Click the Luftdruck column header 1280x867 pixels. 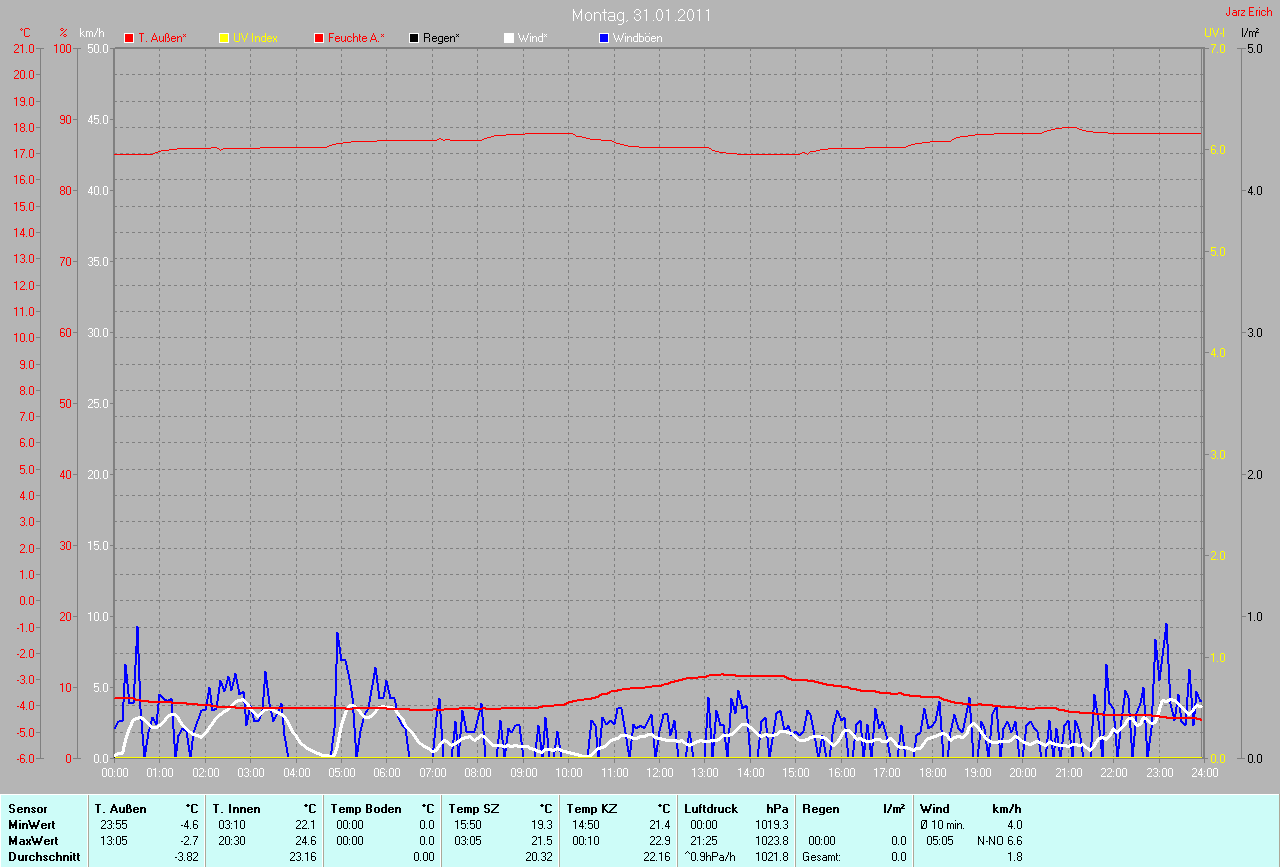[711, 809]
